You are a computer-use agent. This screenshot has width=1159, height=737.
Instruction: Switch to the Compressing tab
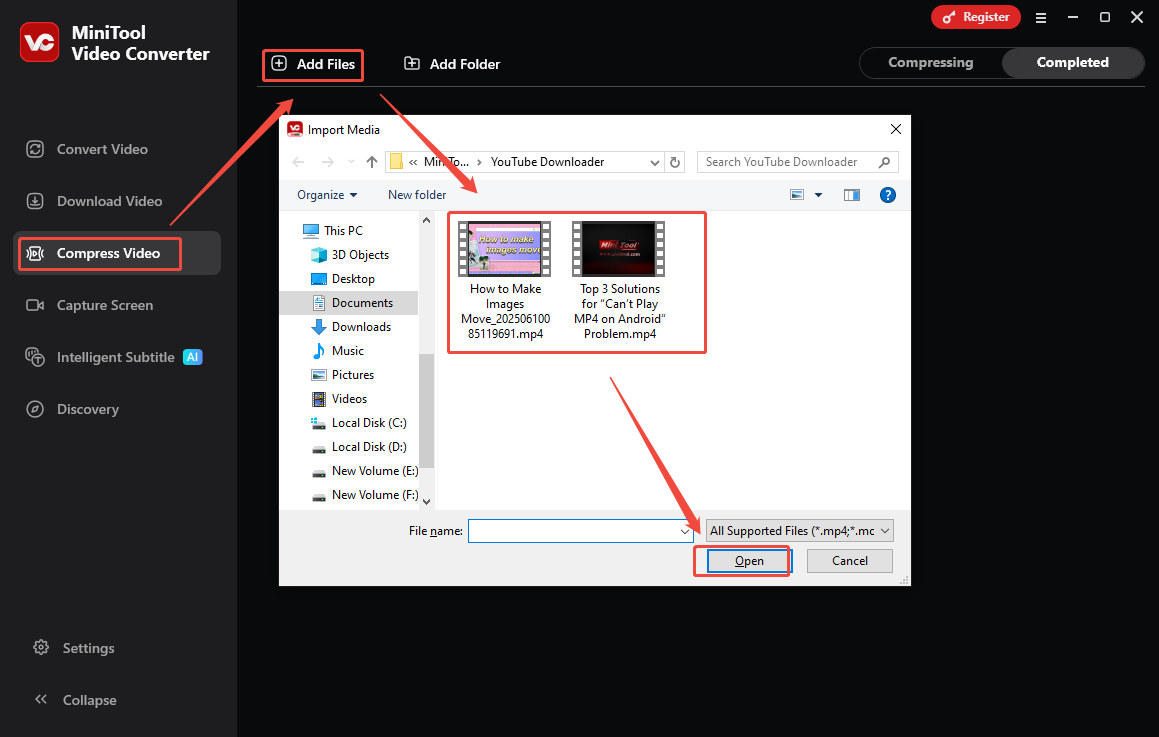click(932, 62)
